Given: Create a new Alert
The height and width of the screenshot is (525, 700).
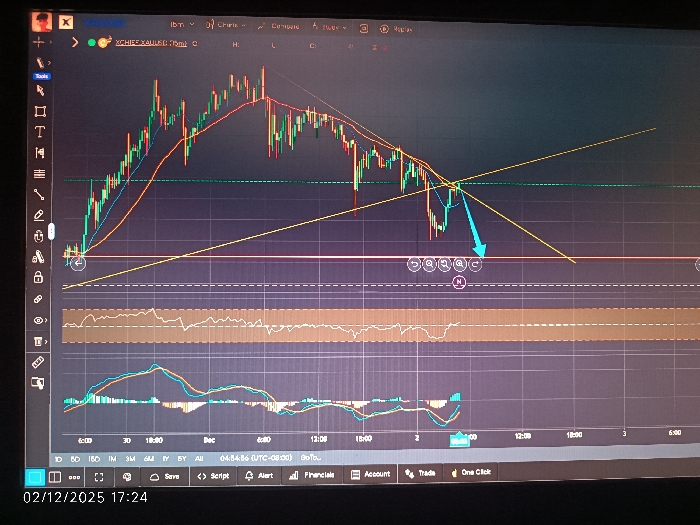Looking at the screenshot, I should point(259,475).
